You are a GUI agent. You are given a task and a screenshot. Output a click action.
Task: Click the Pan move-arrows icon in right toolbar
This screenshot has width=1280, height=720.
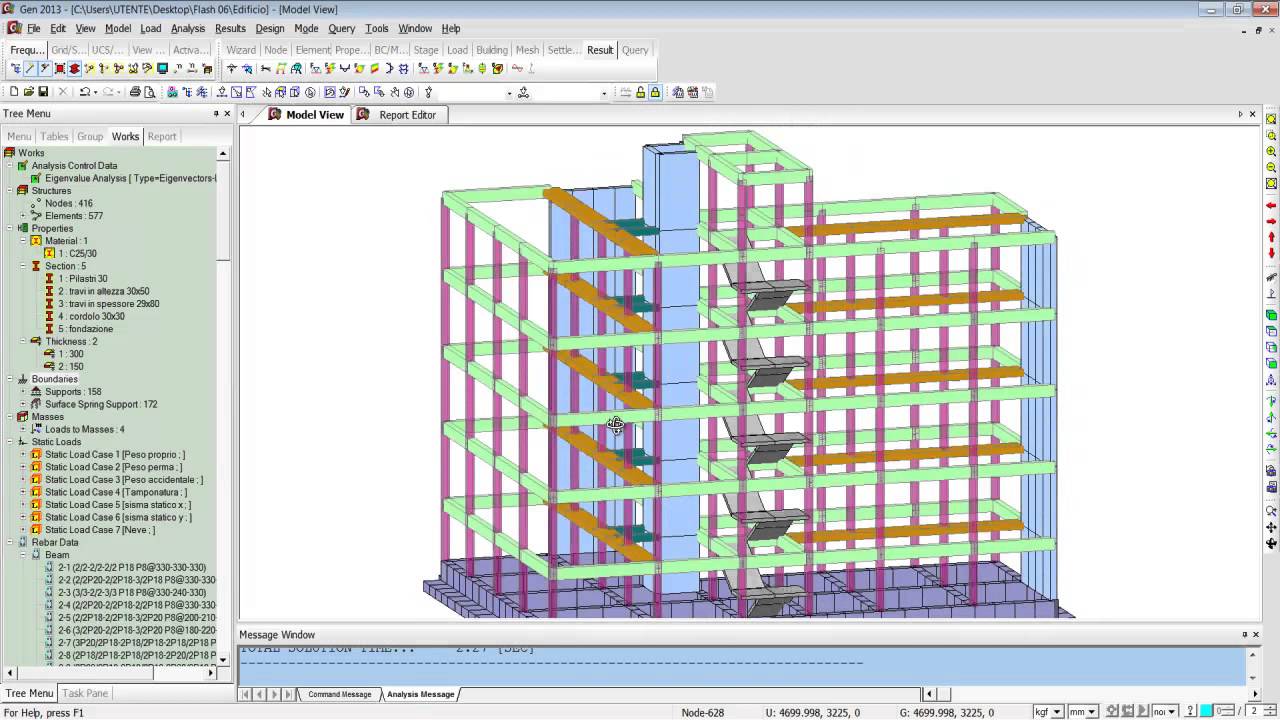click(1271, 527)
